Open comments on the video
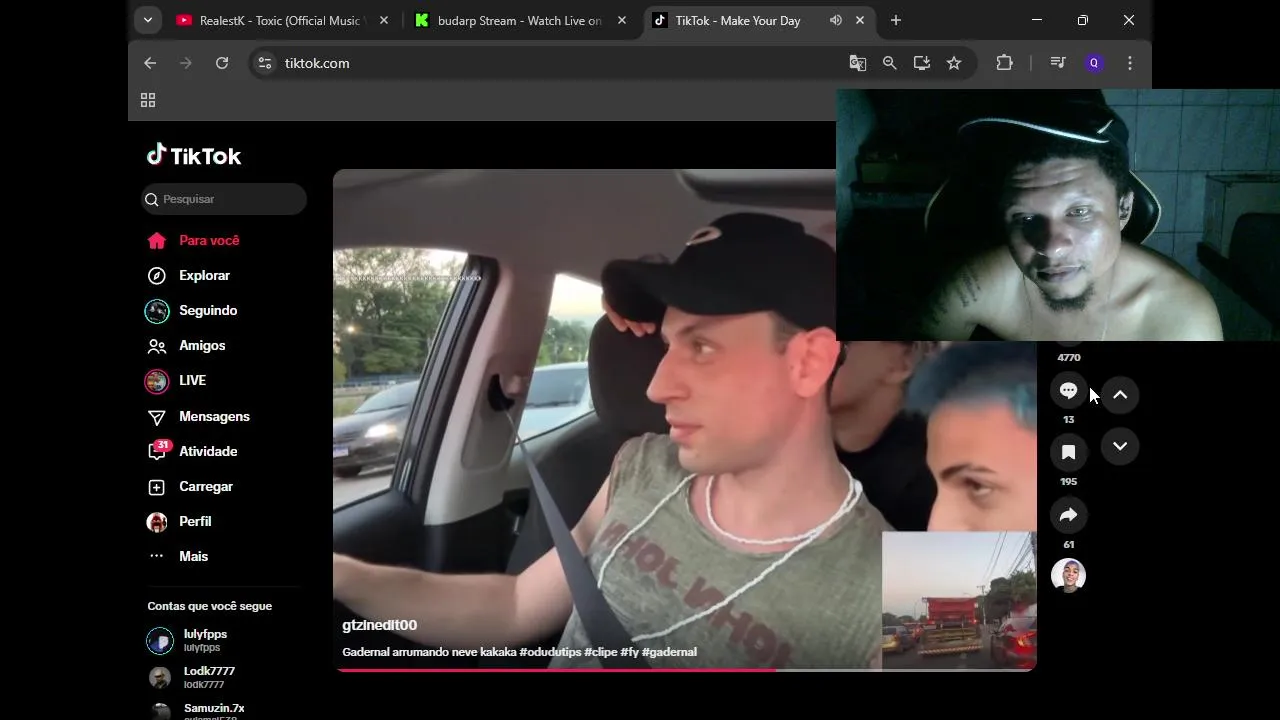 [1068, 391]
